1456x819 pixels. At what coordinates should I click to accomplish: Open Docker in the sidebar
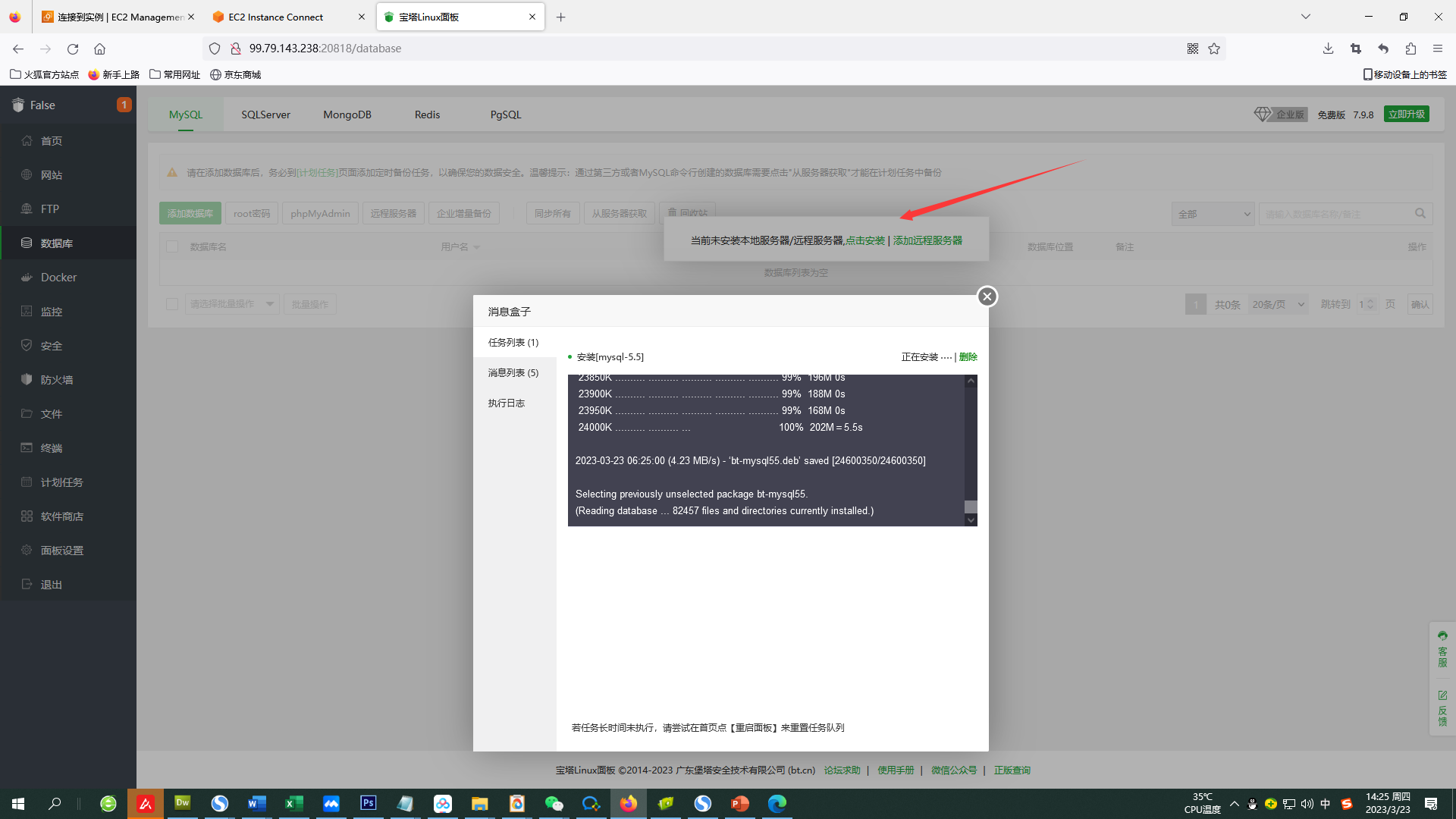point(68,278)
